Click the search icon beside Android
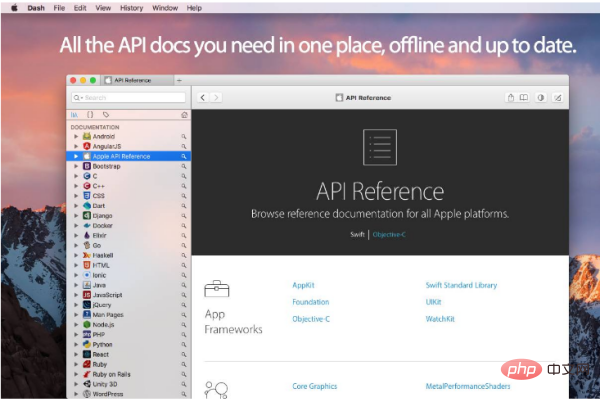Screen dimensions: 600x402 point(184,137)
